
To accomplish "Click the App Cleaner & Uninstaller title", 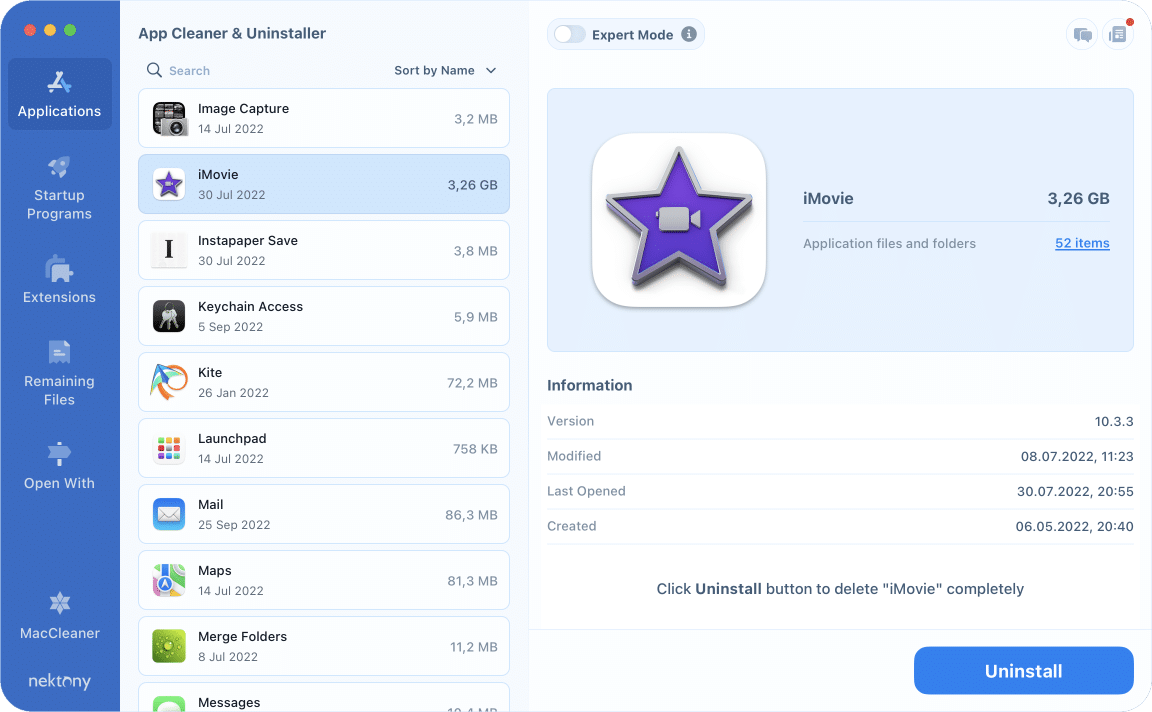I will click(x=232, y=33).
